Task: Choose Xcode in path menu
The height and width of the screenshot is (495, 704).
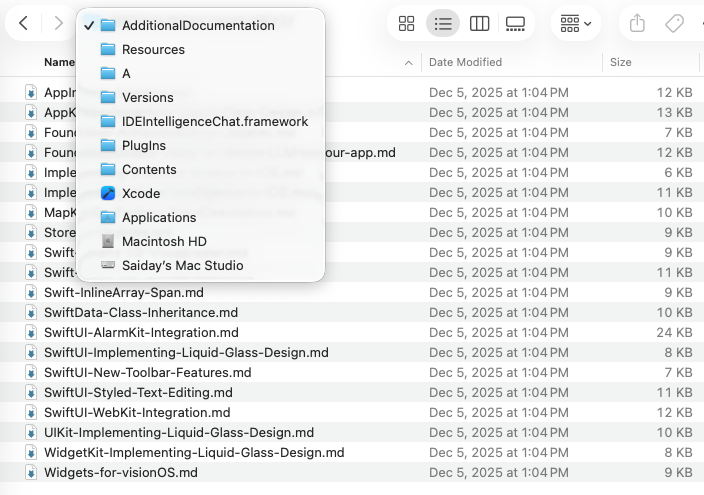Action: tap(201, 193)
